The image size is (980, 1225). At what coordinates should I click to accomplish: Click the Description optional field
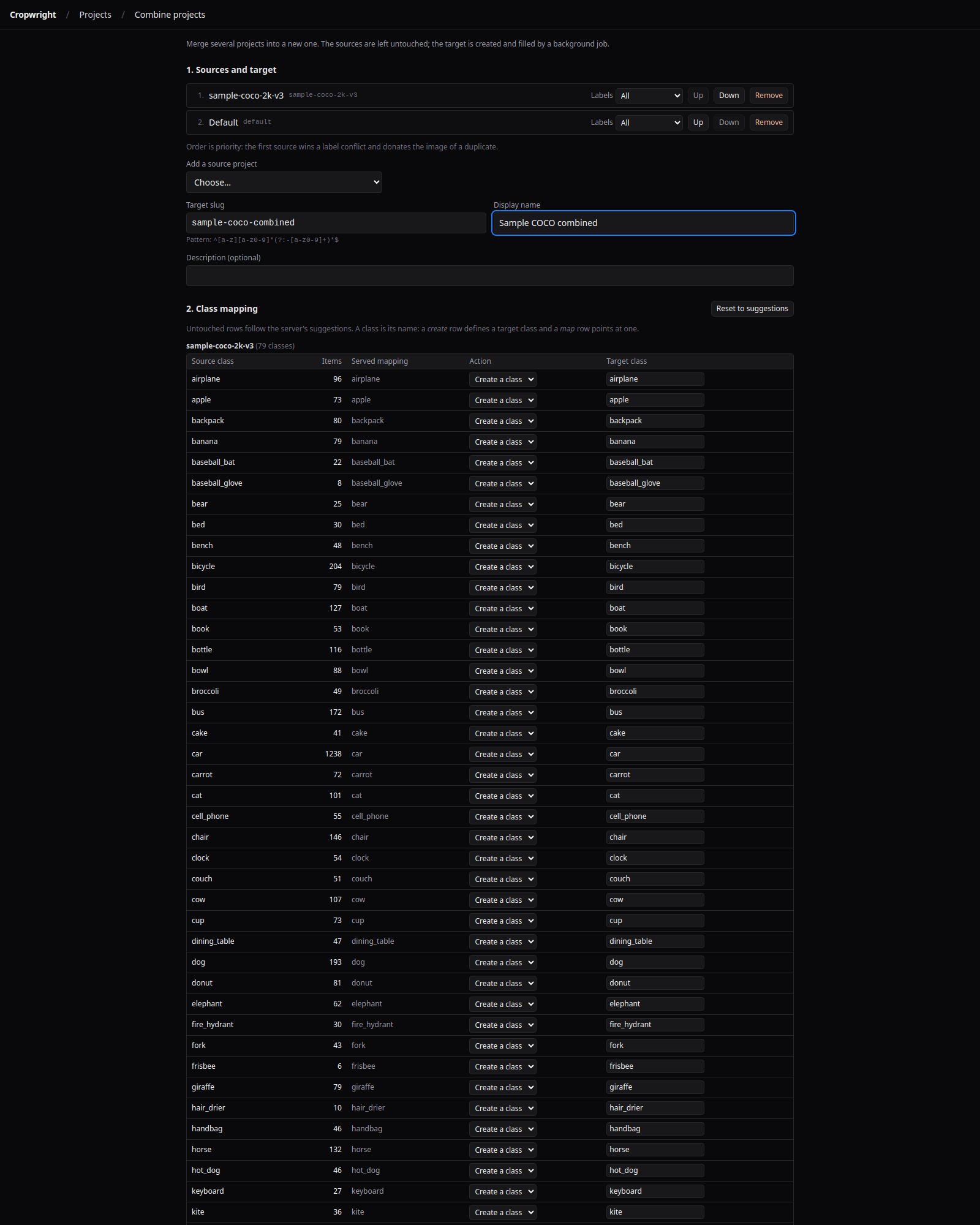[490, 276]
